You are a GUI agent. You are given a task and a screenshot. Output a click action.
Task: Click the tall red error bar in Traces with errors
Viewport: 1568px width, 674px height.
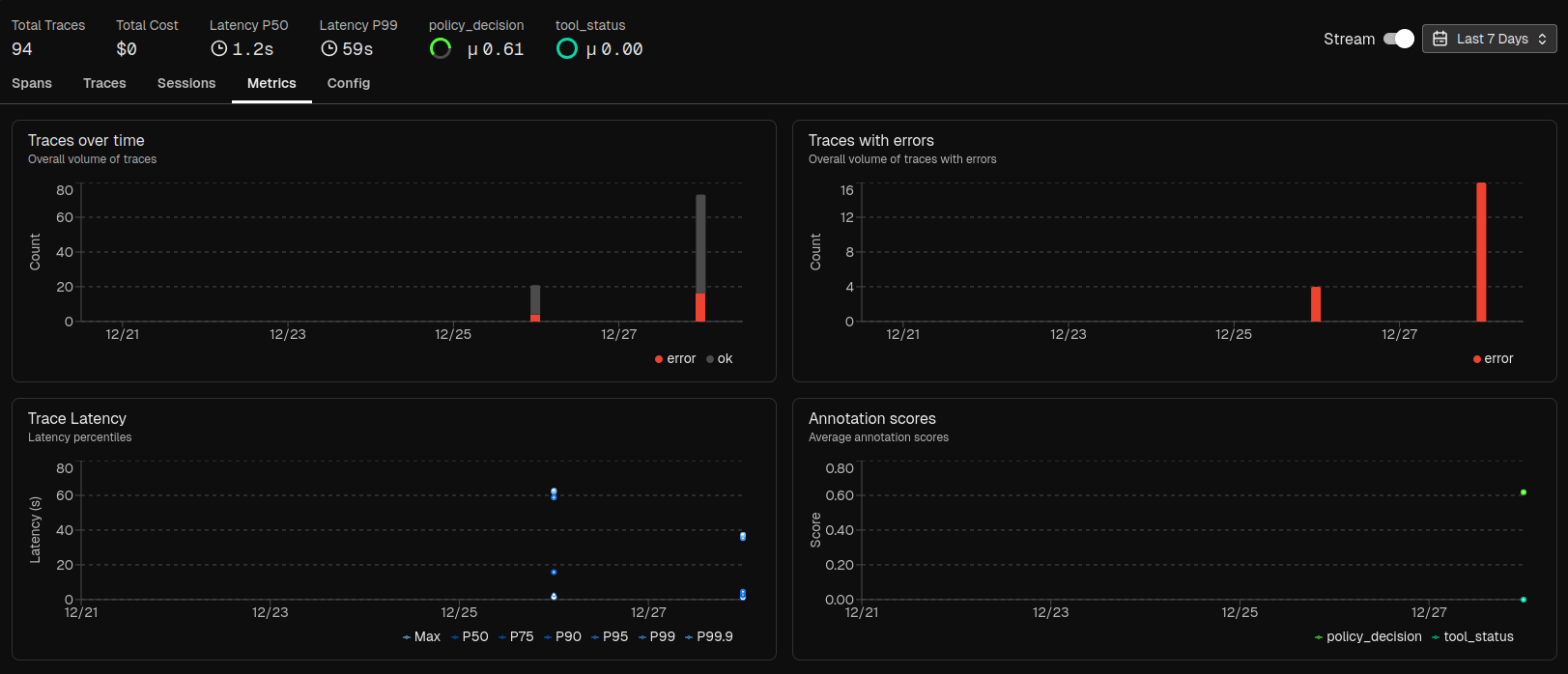click(x=1481, y=251)
